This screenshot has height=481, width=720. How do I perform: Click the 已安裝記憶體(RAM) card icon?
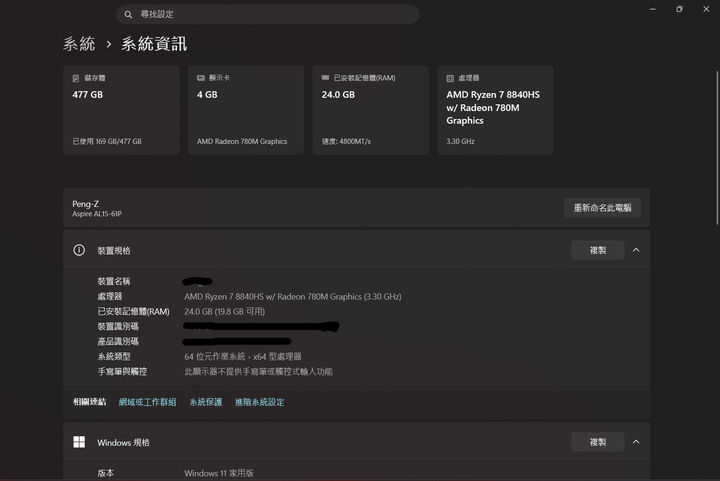tap(325, 78)
